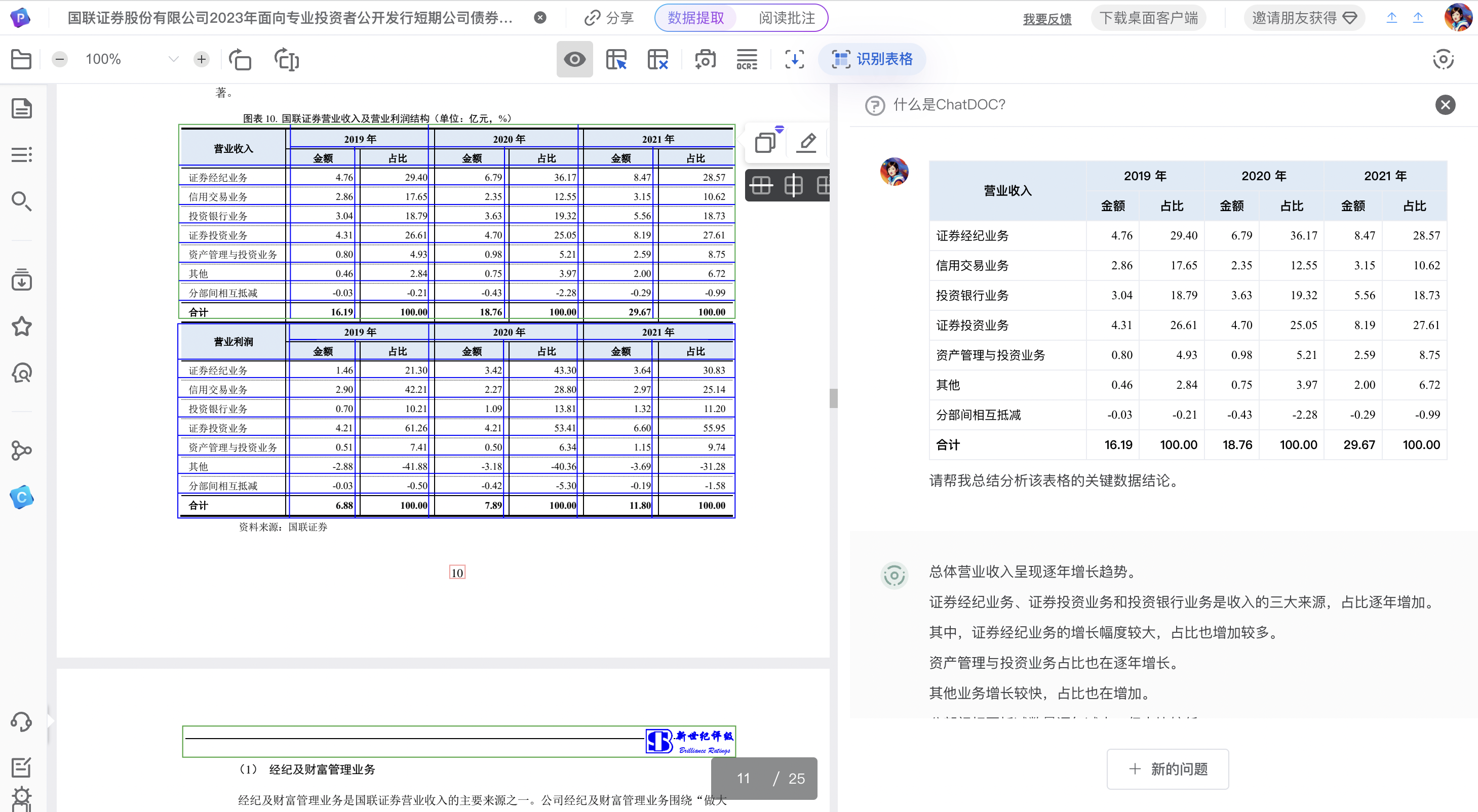This screenshot has height=812, width=1478.
Task: Click the screenshot capture camera icon
Action: click(705, 59)
